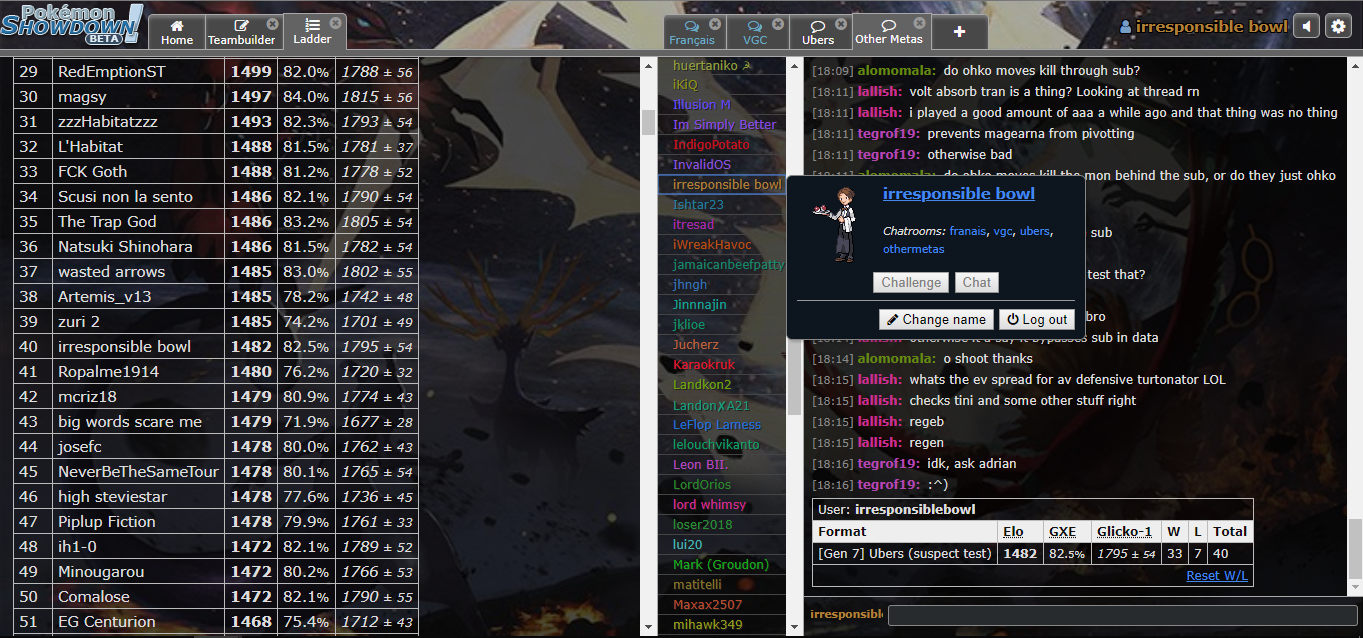Select user Ishtar23 in the list

pyautogui.click(x=722, y=205)
